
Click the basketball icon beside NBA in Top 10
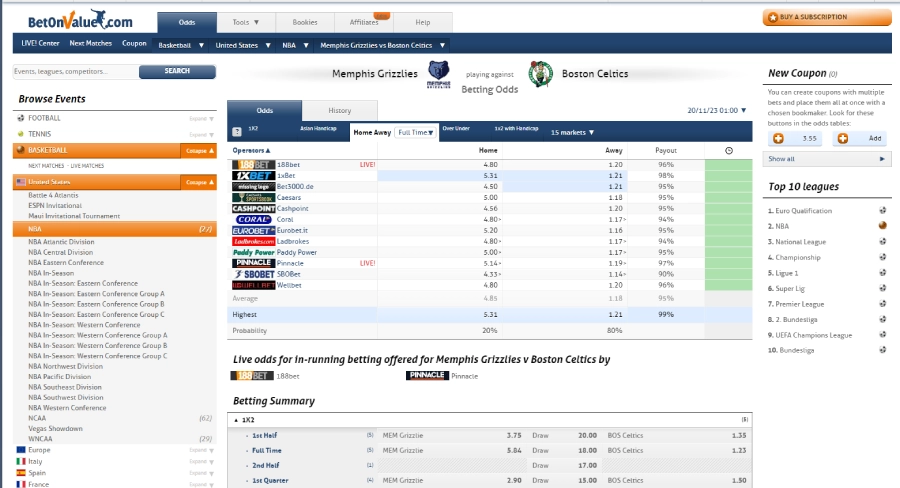tap(883, 226)
